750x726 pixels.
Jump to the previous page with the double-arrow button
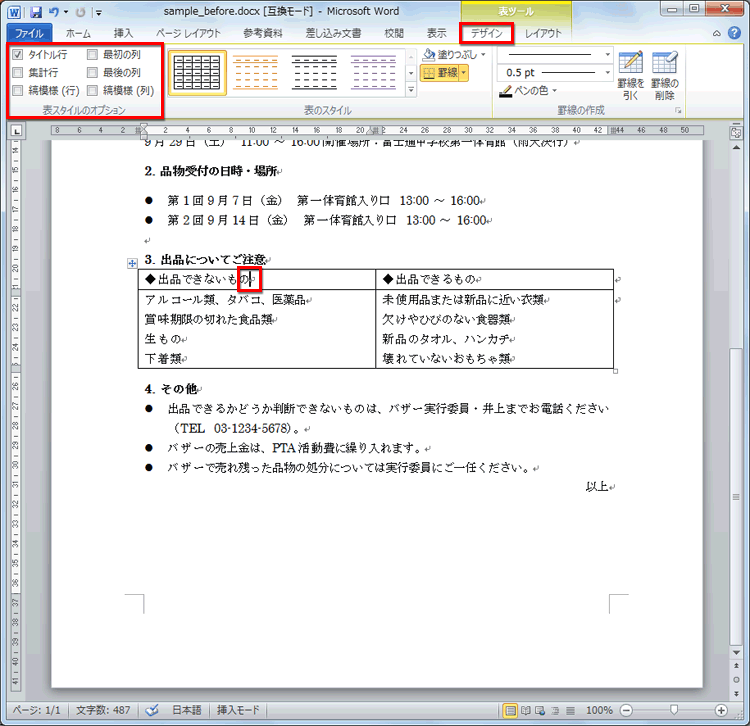click(x=736, y=666)
